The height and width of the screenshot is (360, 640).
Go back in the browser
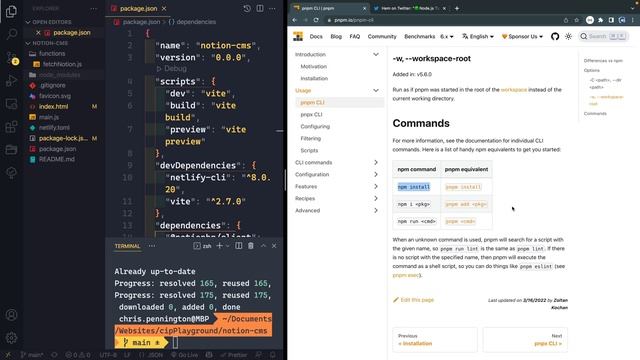tap(295, 20)
